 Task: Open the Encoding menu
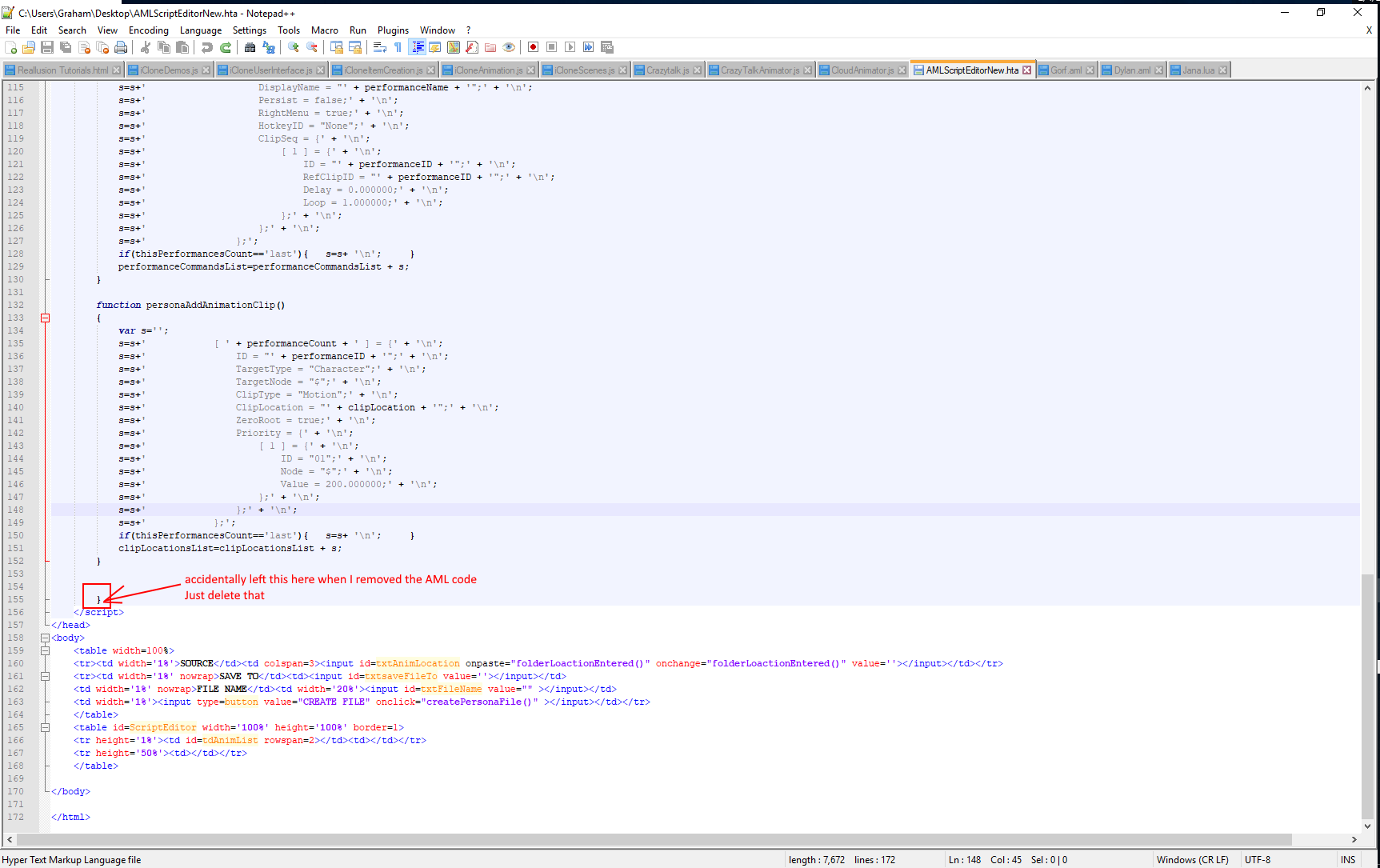click(x=149, y=30)
